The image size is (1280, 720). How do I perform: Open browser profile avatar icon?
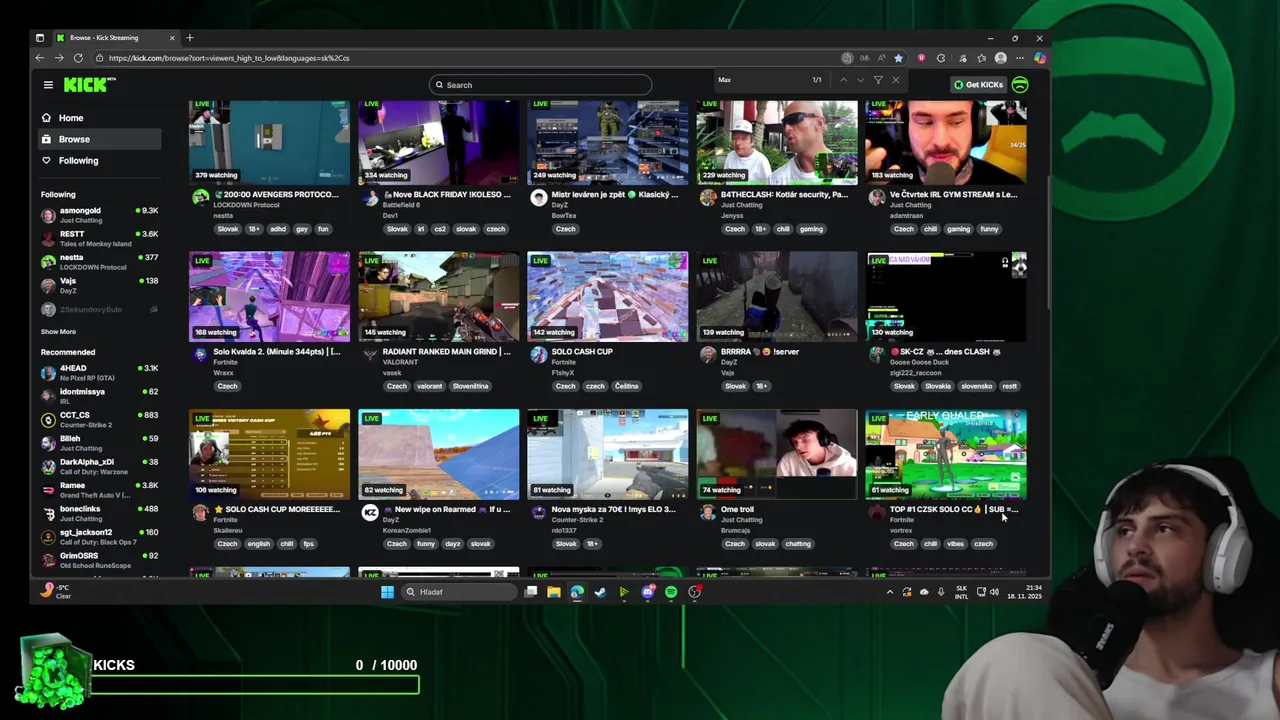[x=1000, y=58]
